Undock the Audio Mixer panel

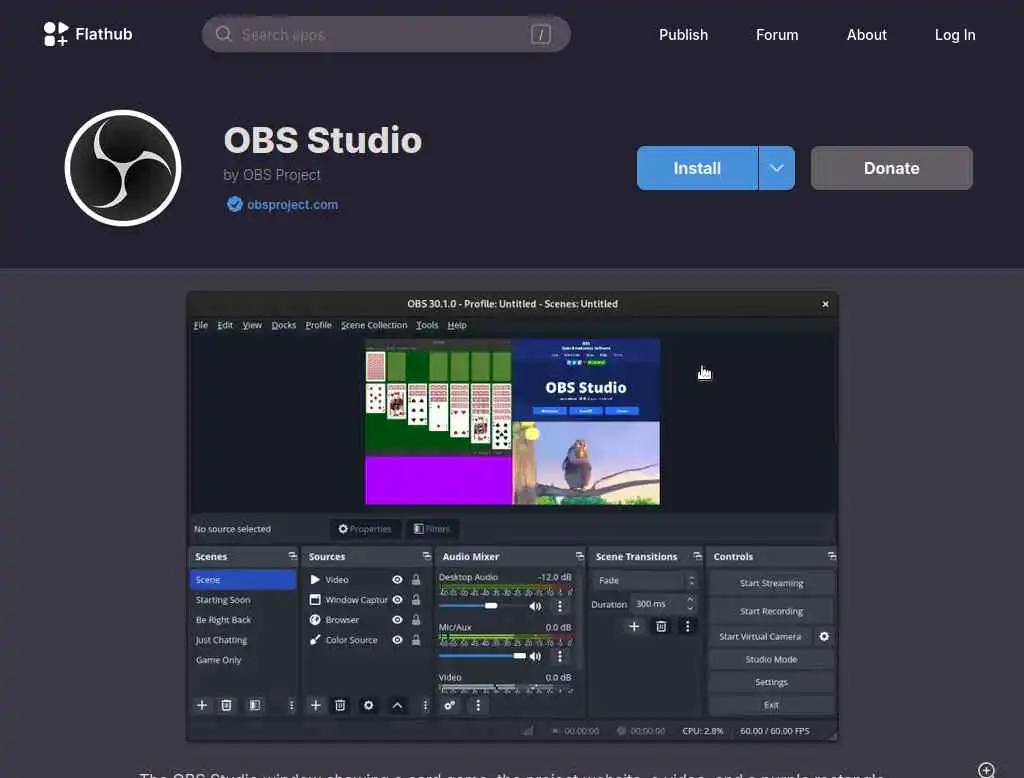point(579,556)
